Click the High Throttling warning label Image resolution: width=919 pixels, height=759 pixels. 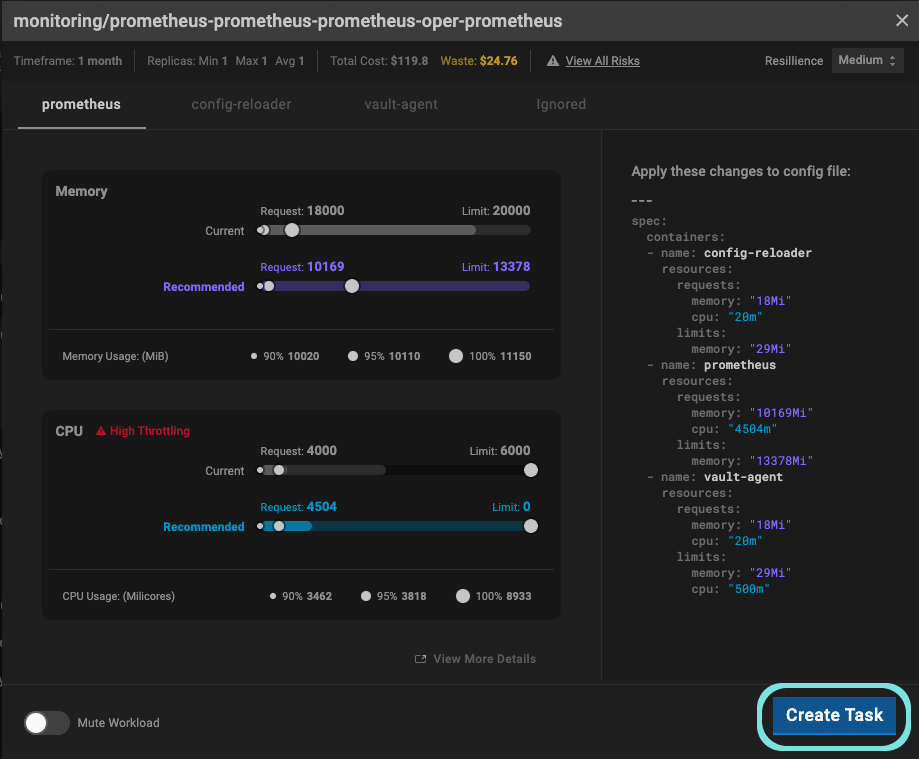(x=150, y=431)
